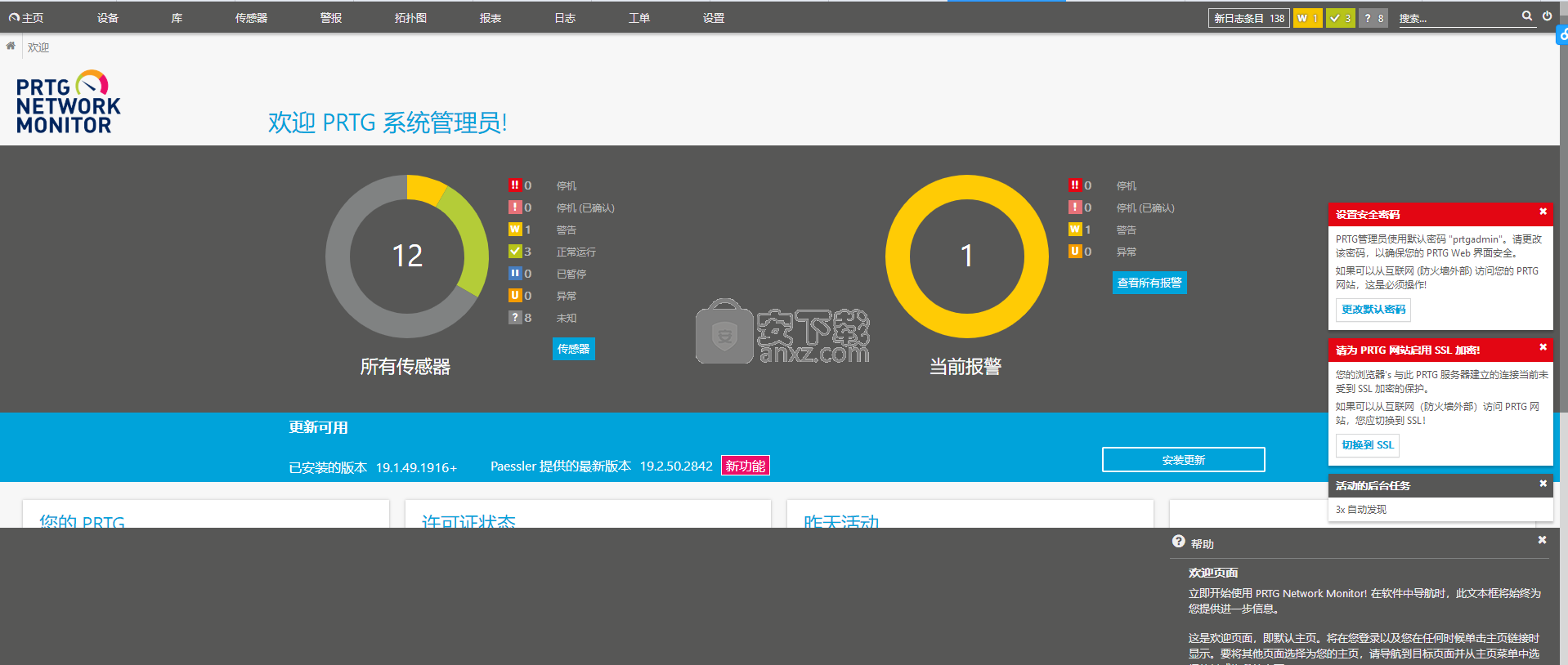Click the green up-status 3 badge
The width and height of the screenshot is (1568, 665).
(1340, 18)
